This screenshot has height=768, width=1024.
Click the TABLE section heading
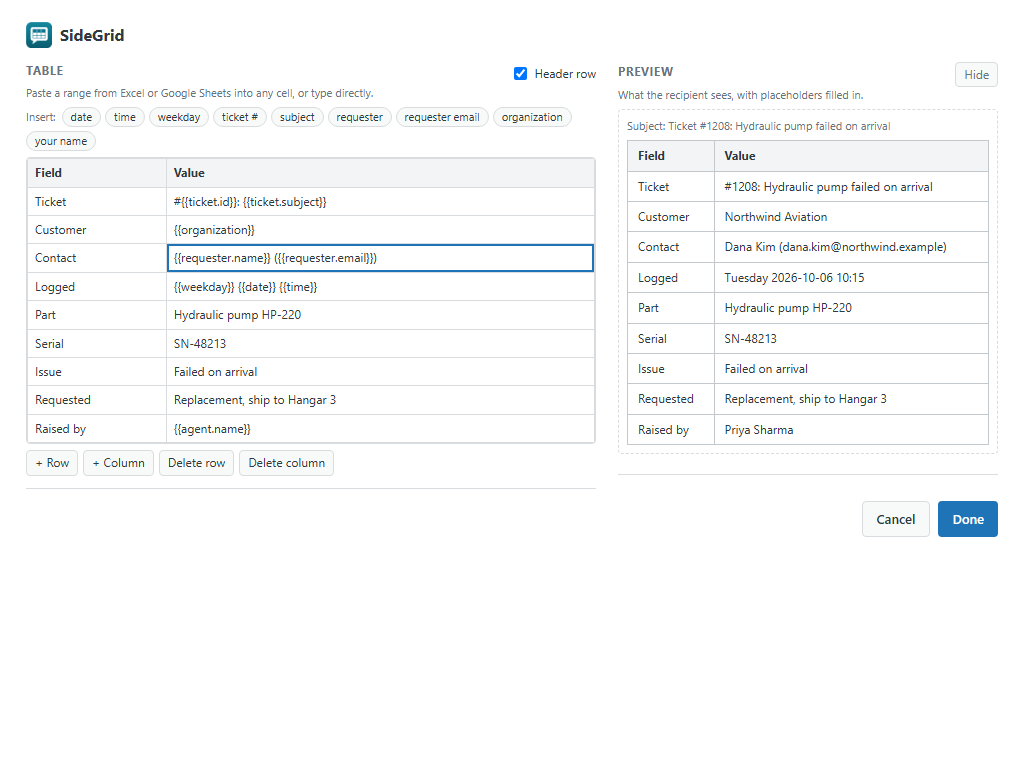click(44, 71)
